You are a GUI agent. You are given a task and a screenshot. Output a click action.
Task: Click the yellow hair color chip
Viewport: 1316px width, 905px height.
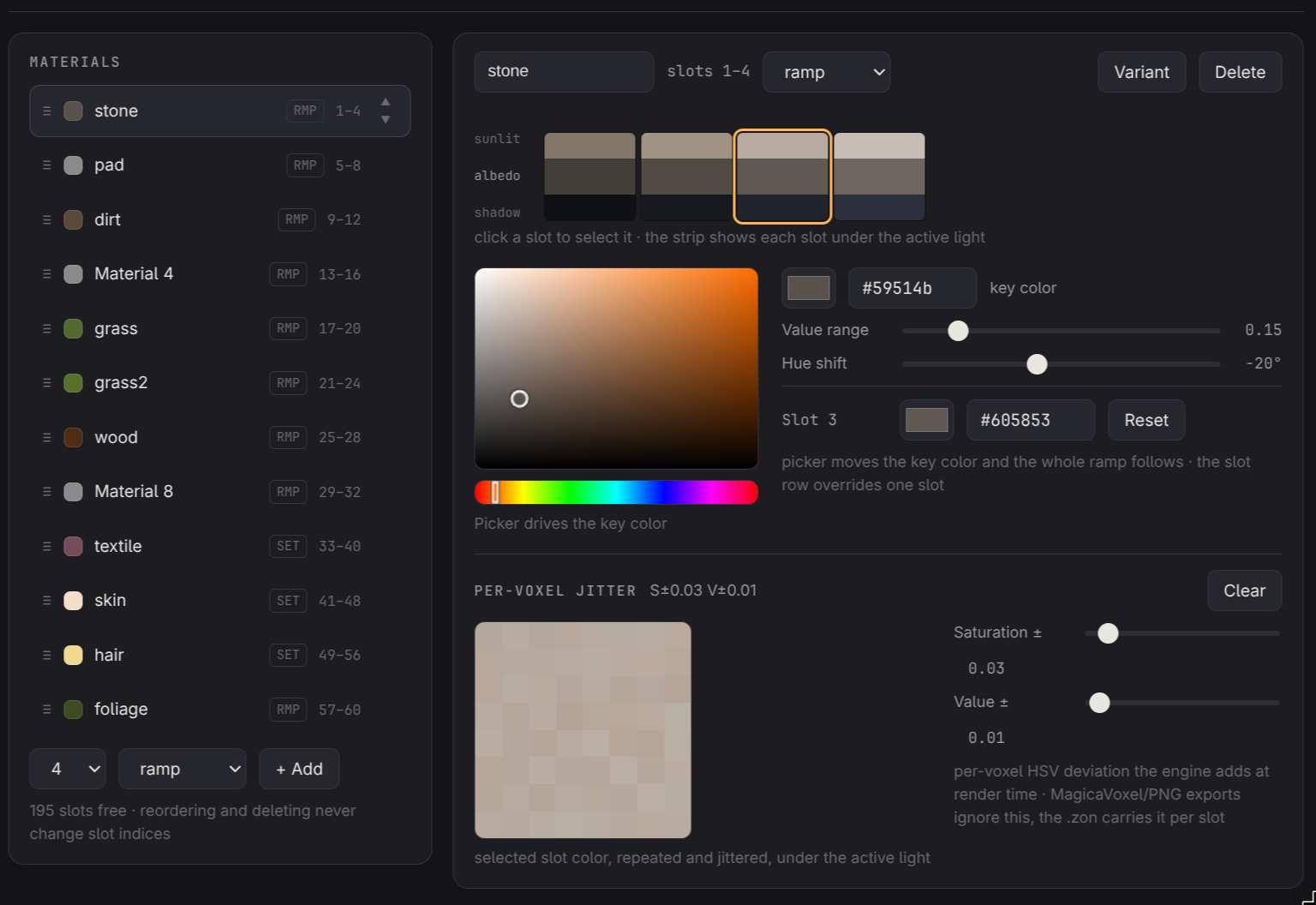[74, 656]
